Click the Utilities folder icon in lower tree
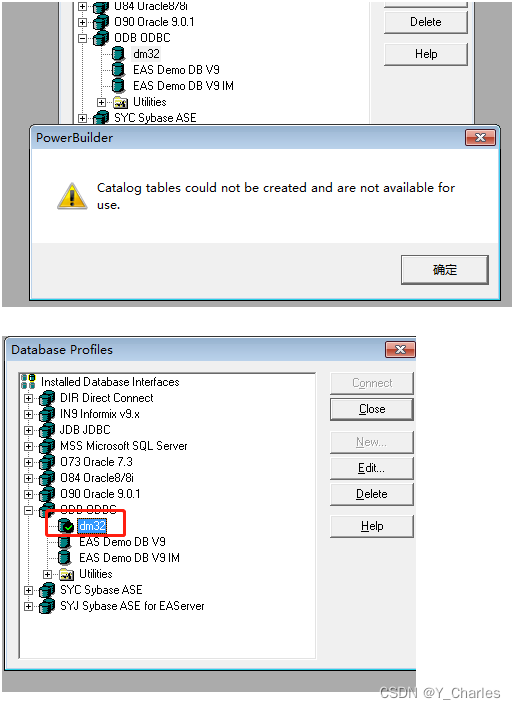 66,574
